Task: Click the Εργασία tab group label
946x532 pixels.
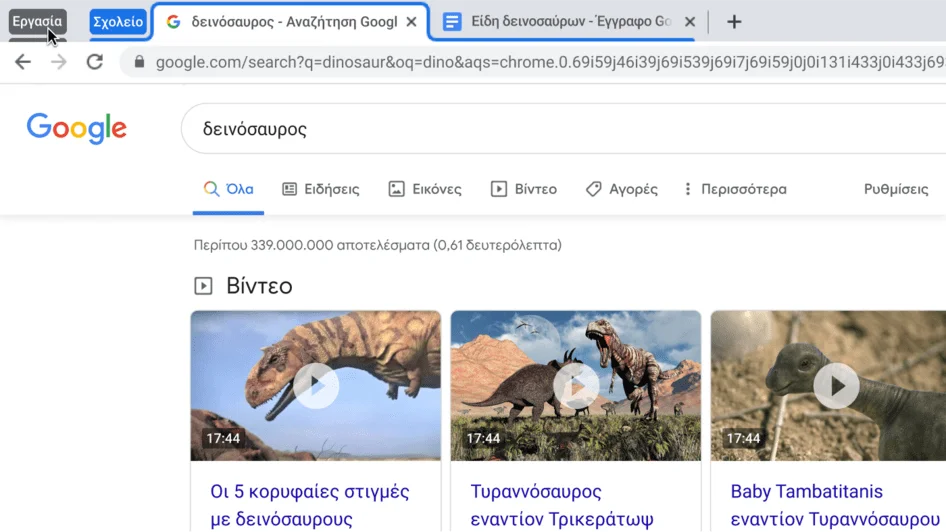Action: (x=37, y=22)
